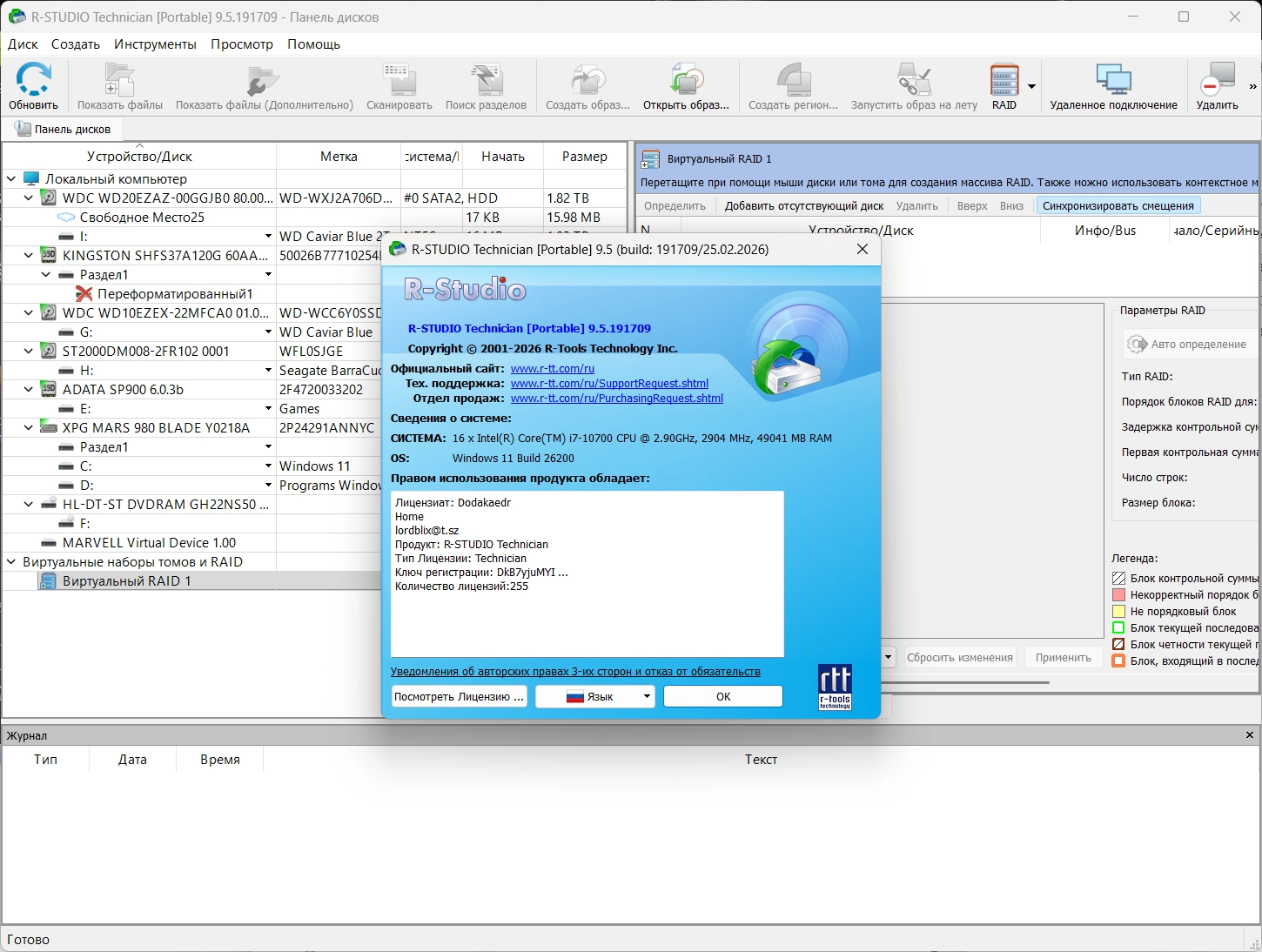Click the toolbar overflow chevron

click(1252, 86)
